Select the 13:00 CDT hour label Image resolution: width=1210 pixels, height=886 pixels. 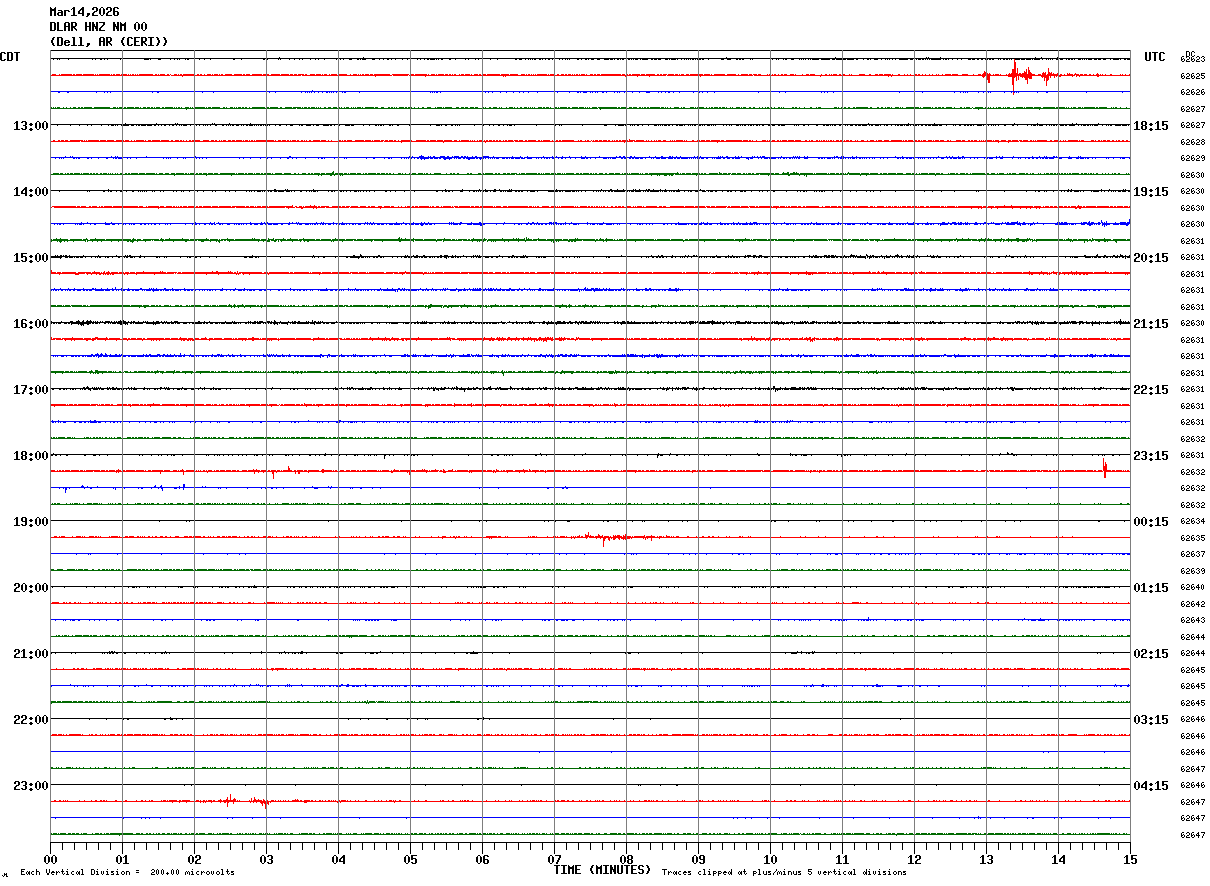tap(31, 126)
